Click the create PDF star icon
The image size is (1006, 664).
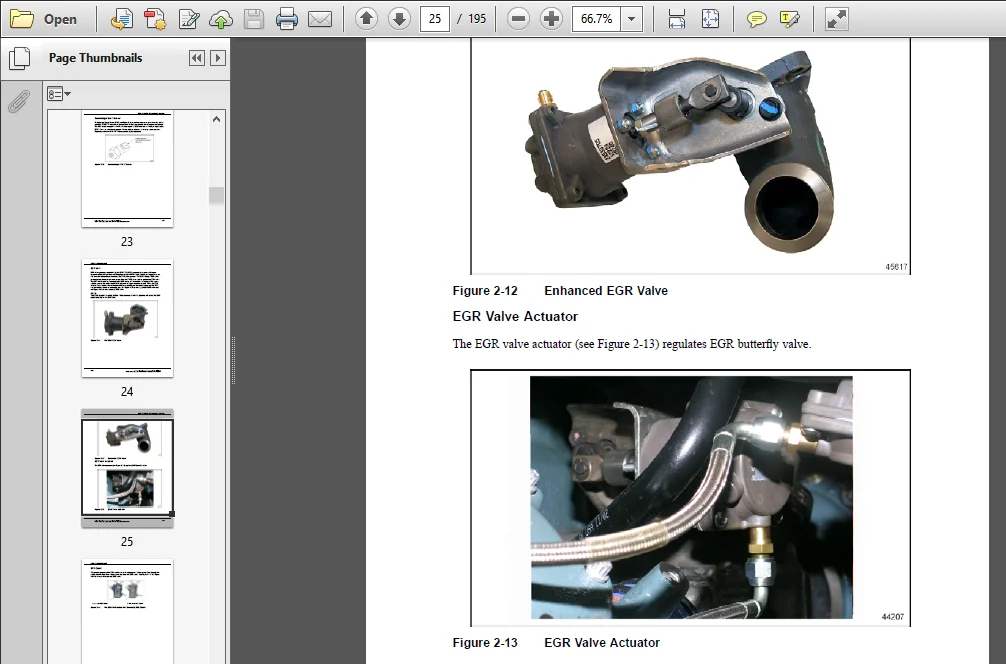tap(155, 19)
